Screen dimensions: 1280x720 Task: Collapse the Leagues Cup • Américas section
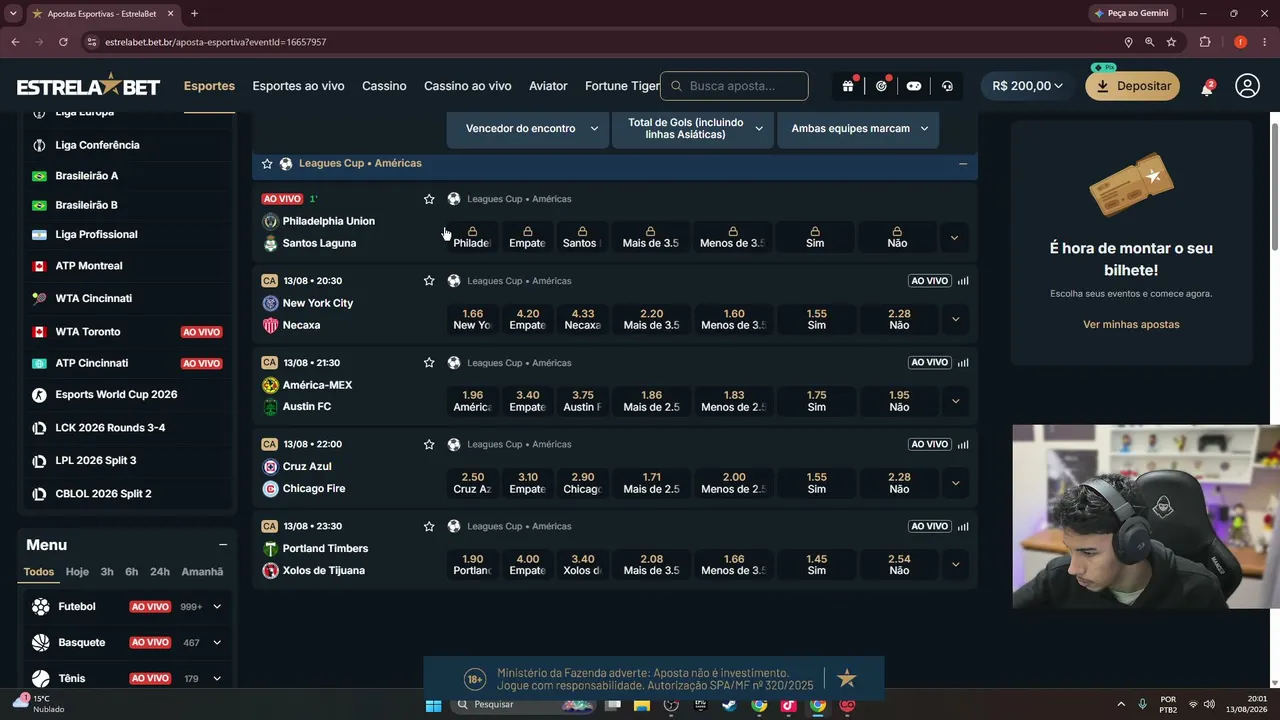pyautogui.click(x=963, y=164)
